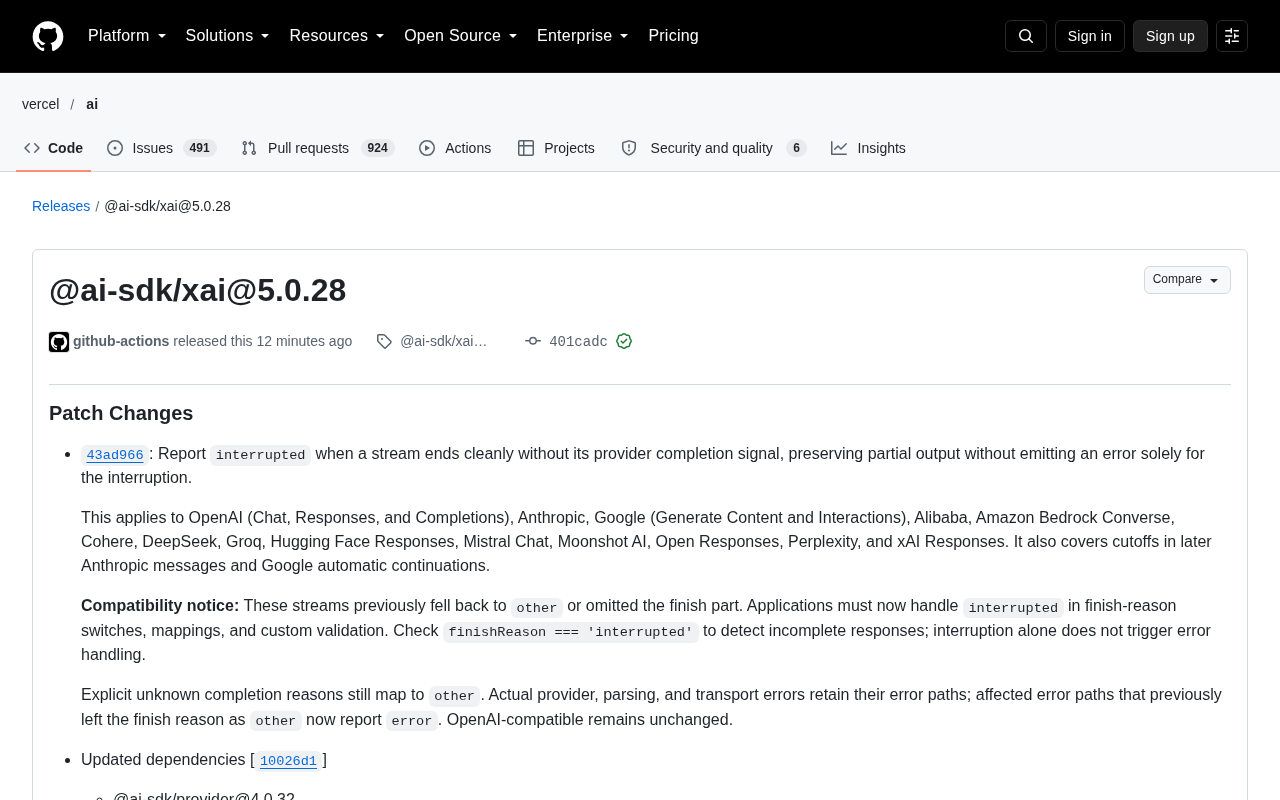
Task: Open the Issues tab
Action: [162, 148]
